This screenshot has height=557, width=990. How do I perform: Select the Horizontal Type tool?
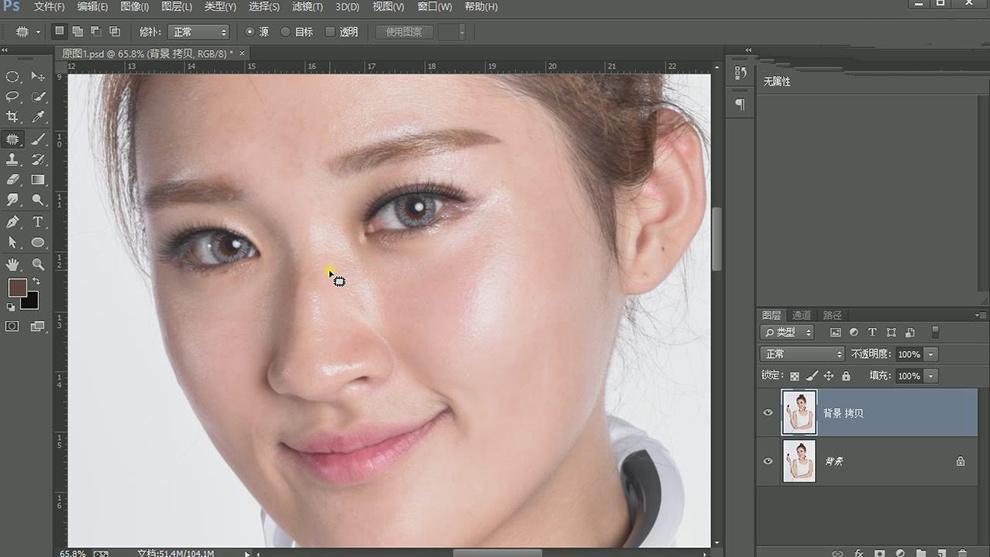tap(38, 222)
